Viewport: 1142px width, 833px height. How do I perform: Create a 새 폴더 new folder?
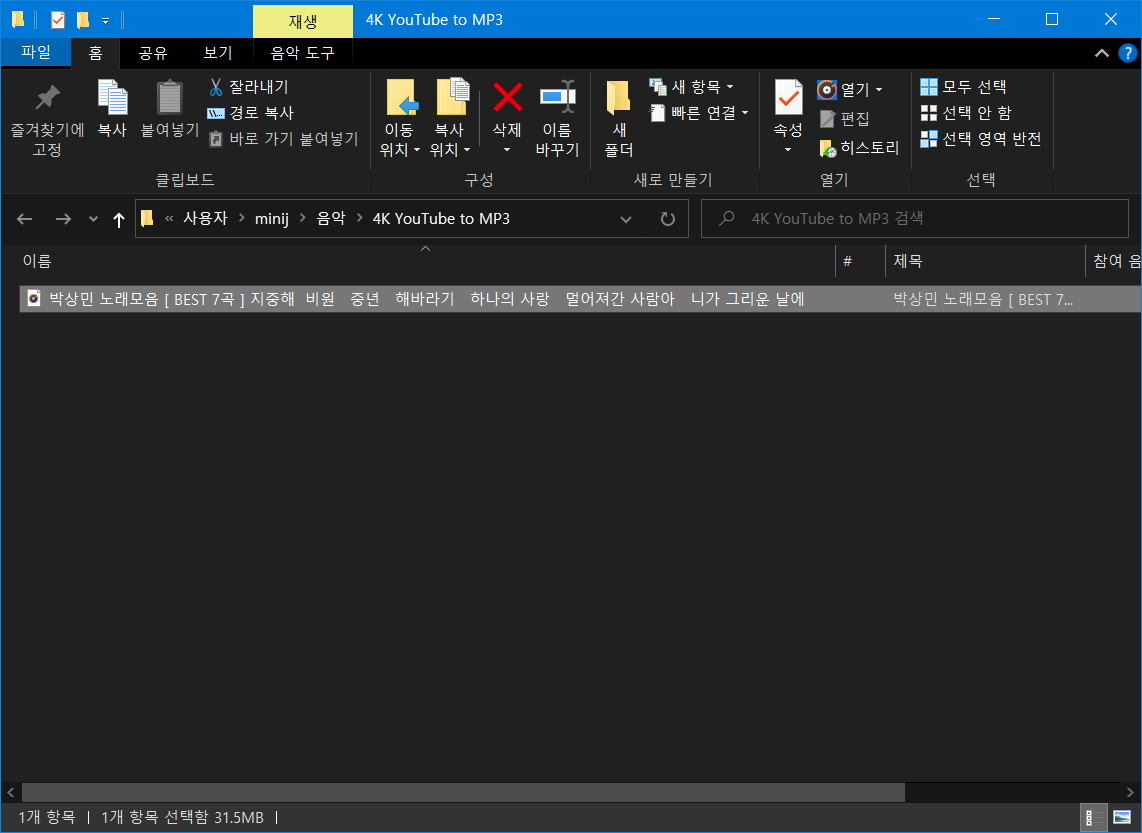(x=618, y=118)
